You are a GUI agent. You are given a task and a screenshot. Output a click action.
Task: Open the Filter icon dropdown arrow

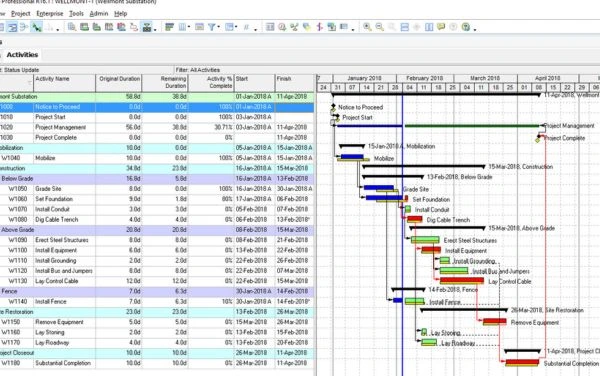tap(218, 27)
